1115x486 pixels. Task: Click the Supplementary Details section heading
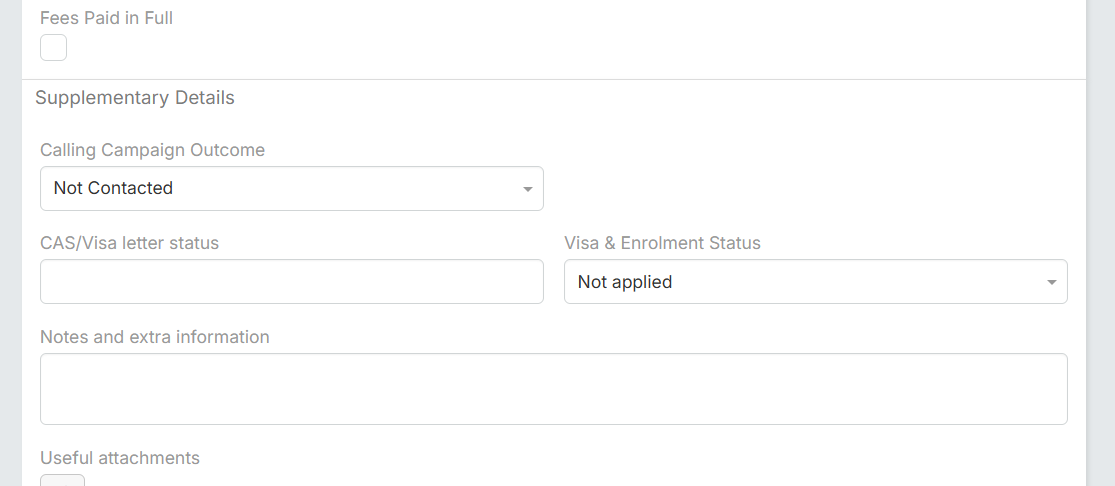click(x=135, y=98)
